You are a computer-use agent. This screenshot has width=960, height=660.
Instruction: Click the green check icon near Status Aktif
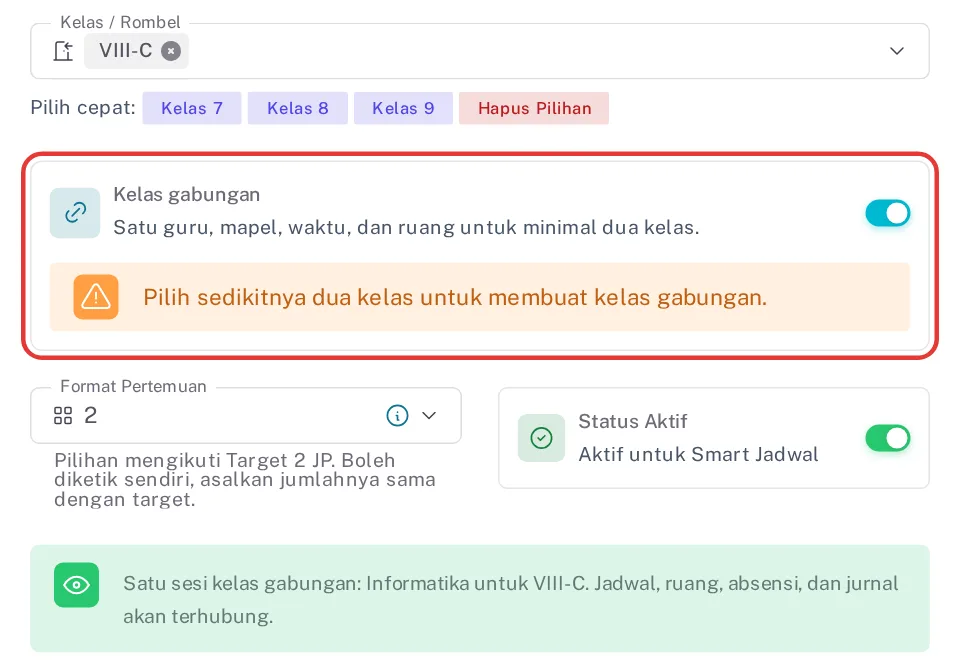pyautogui.click(x=541, y=438)
